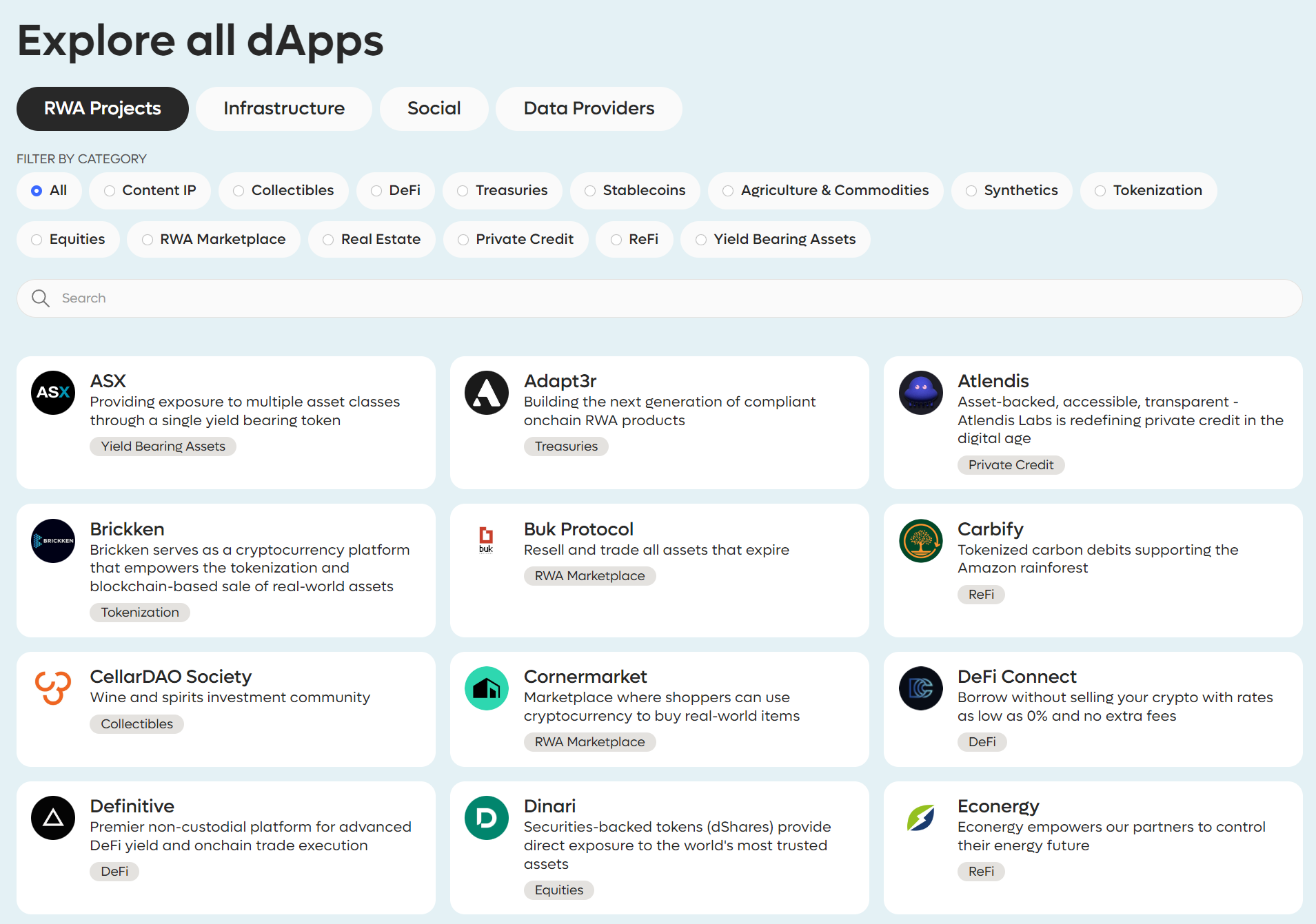Click the Adapt3r logo icon
Viewport: 1316px width, 924px height.
click(487, 393)
